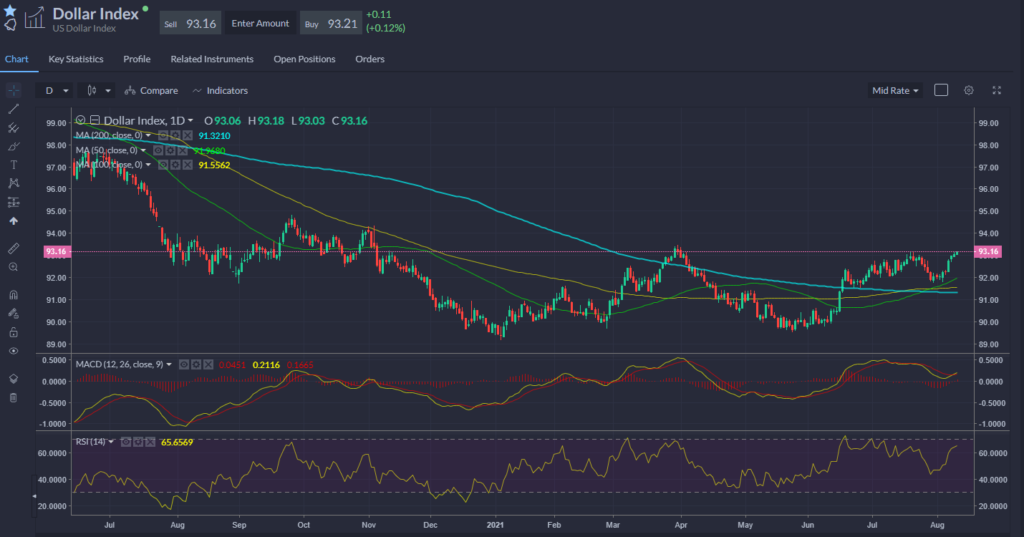Open the Mid Rate dropdown
This screenshot has height=537, width=1024.
point(895,90)
